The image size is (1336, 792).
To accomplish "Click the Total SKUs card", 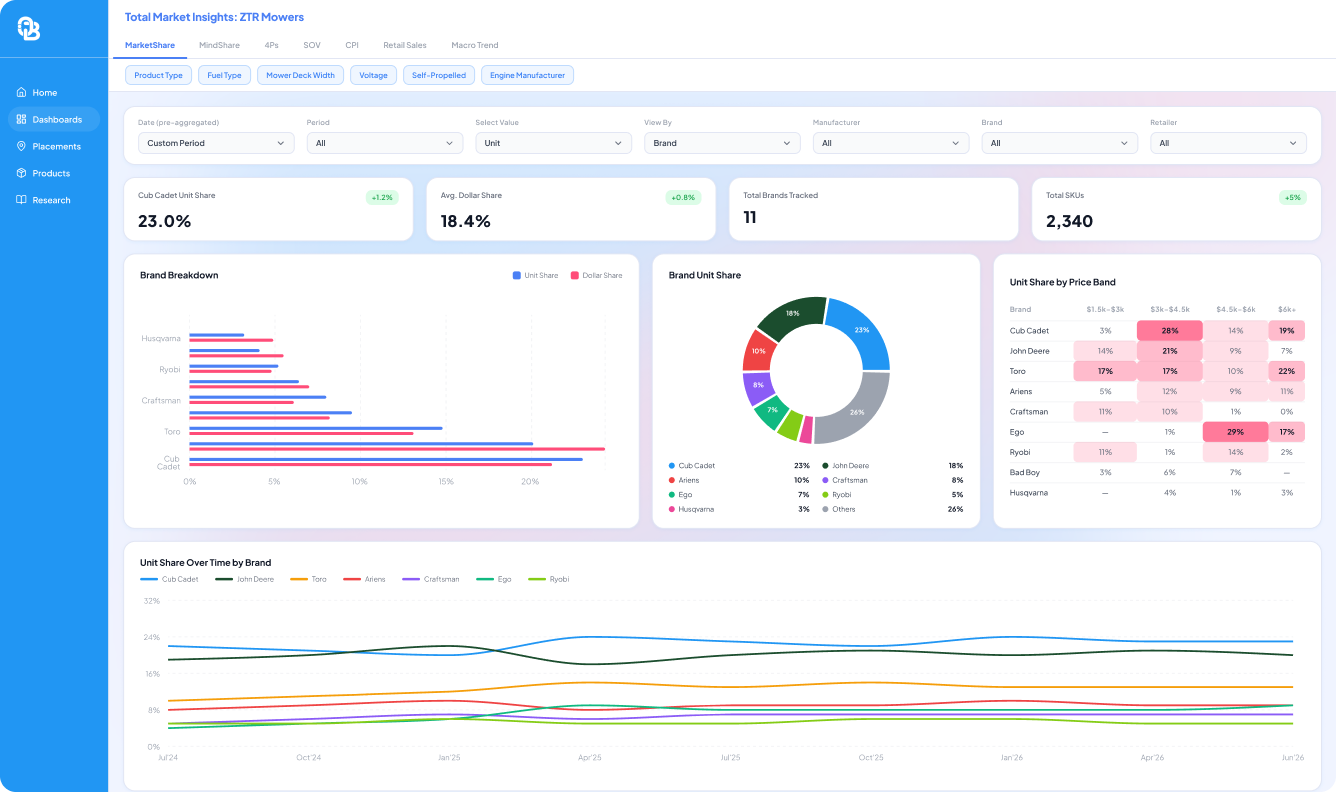I will click(1176, 209).
